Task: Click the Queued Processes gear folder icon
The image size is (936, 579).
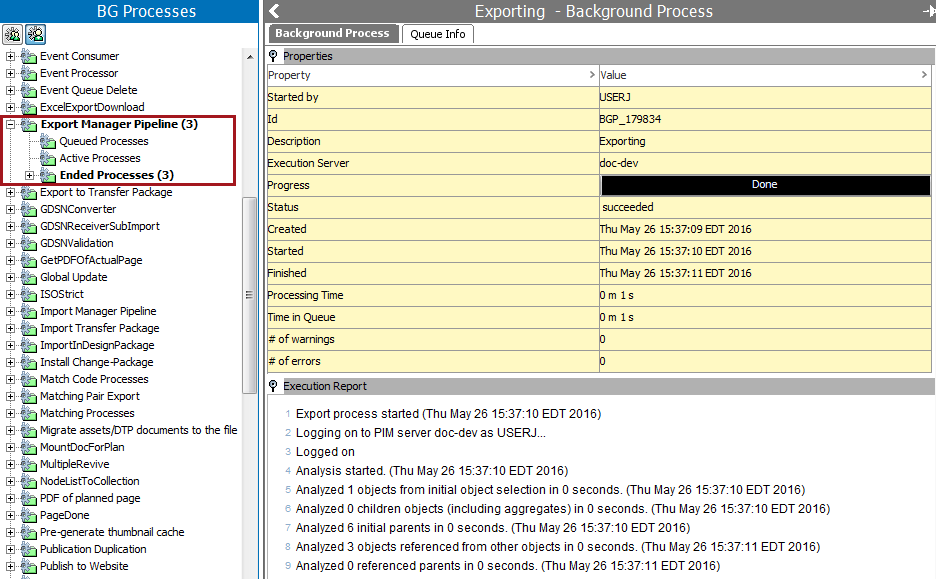Action: [48, 141]
